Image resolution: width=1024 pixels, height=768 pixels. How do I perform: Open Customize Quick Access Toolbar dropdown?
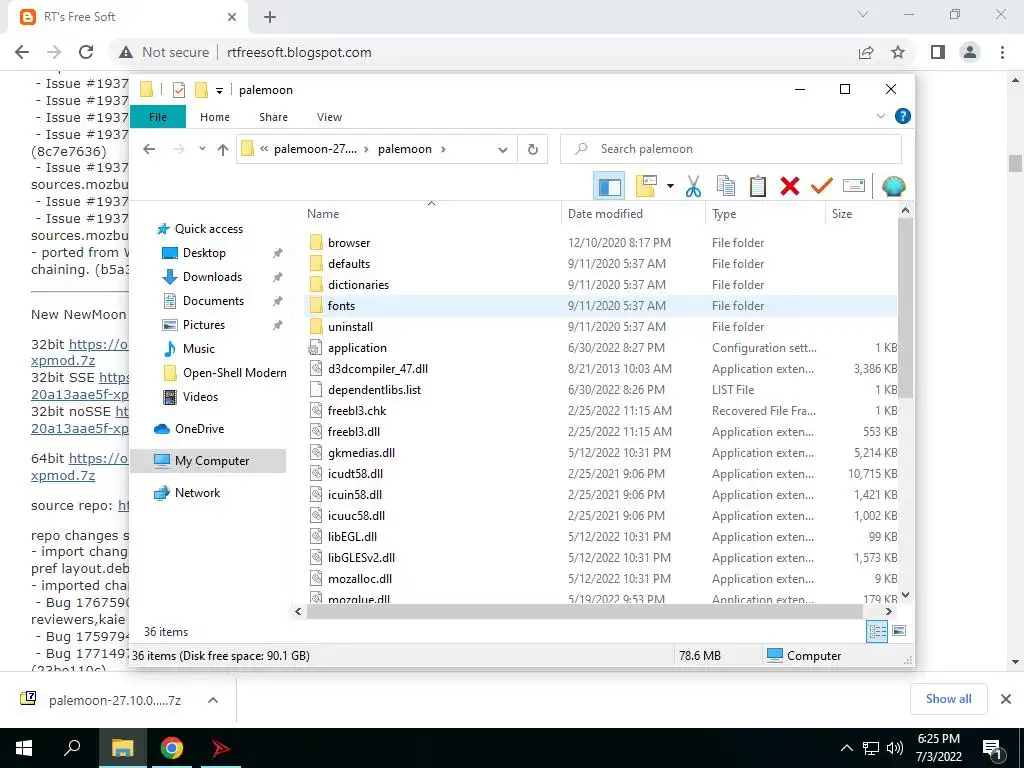tap(219, 90)
